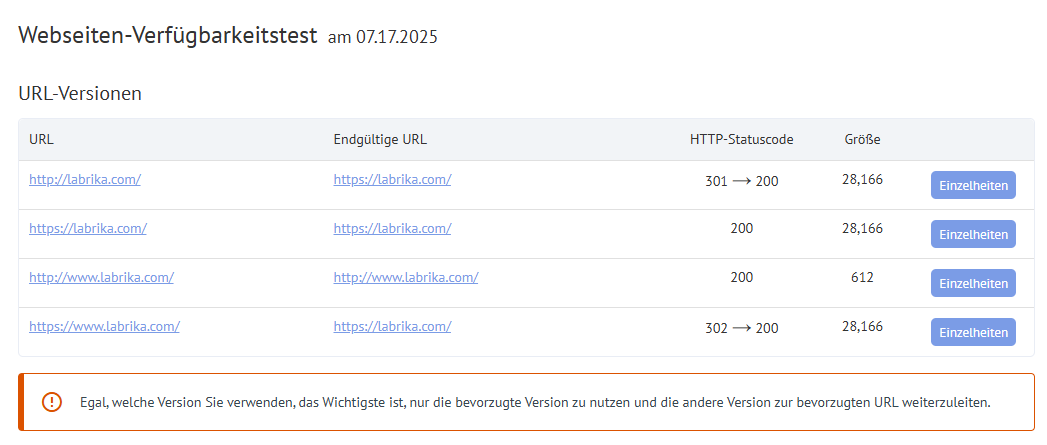This screenshot has width=1047, height=445.
Task: Click the HTTP-Statuscode column header
Action: pos(741,140)
